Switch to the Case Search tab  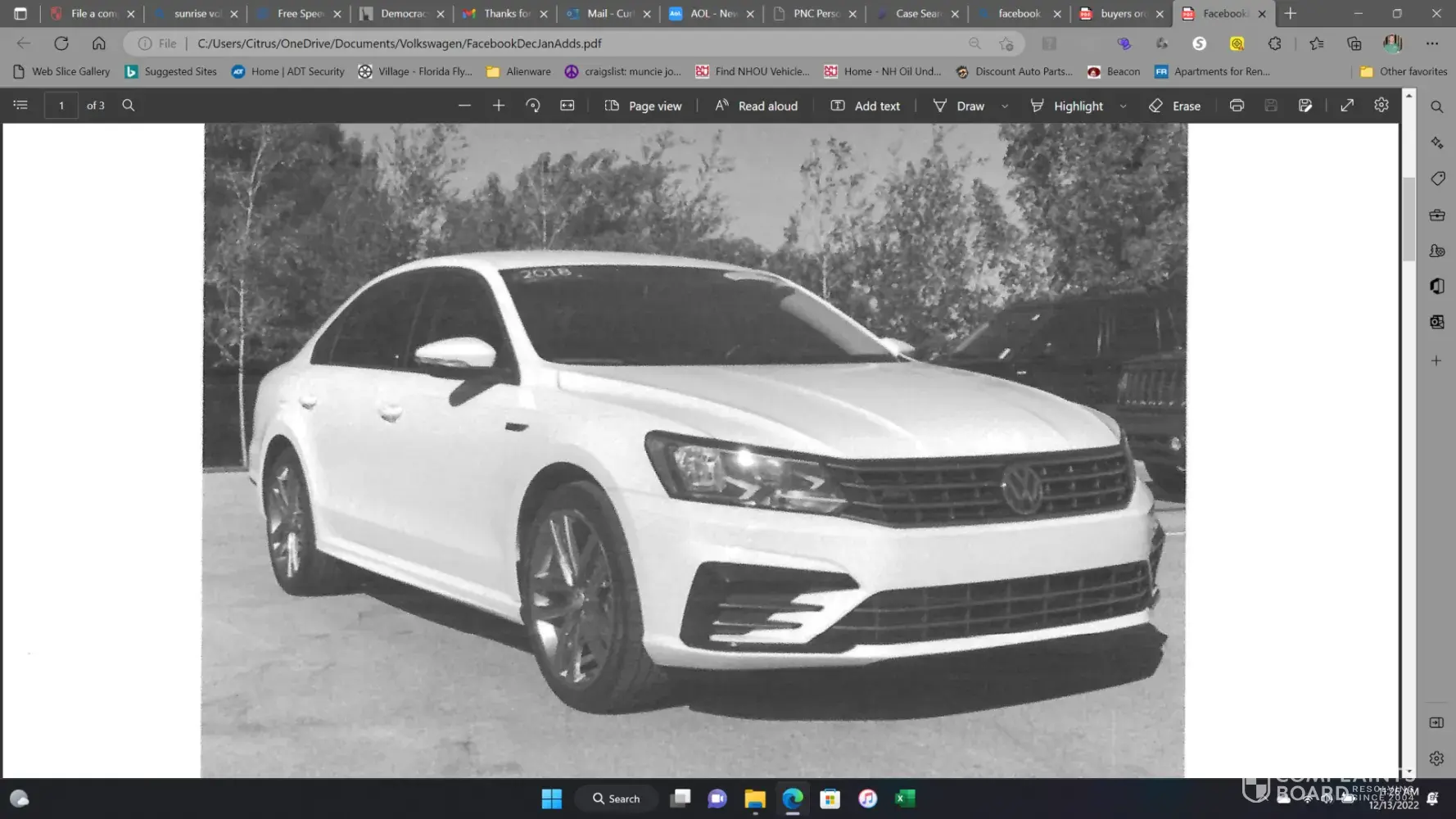[917, 14]
